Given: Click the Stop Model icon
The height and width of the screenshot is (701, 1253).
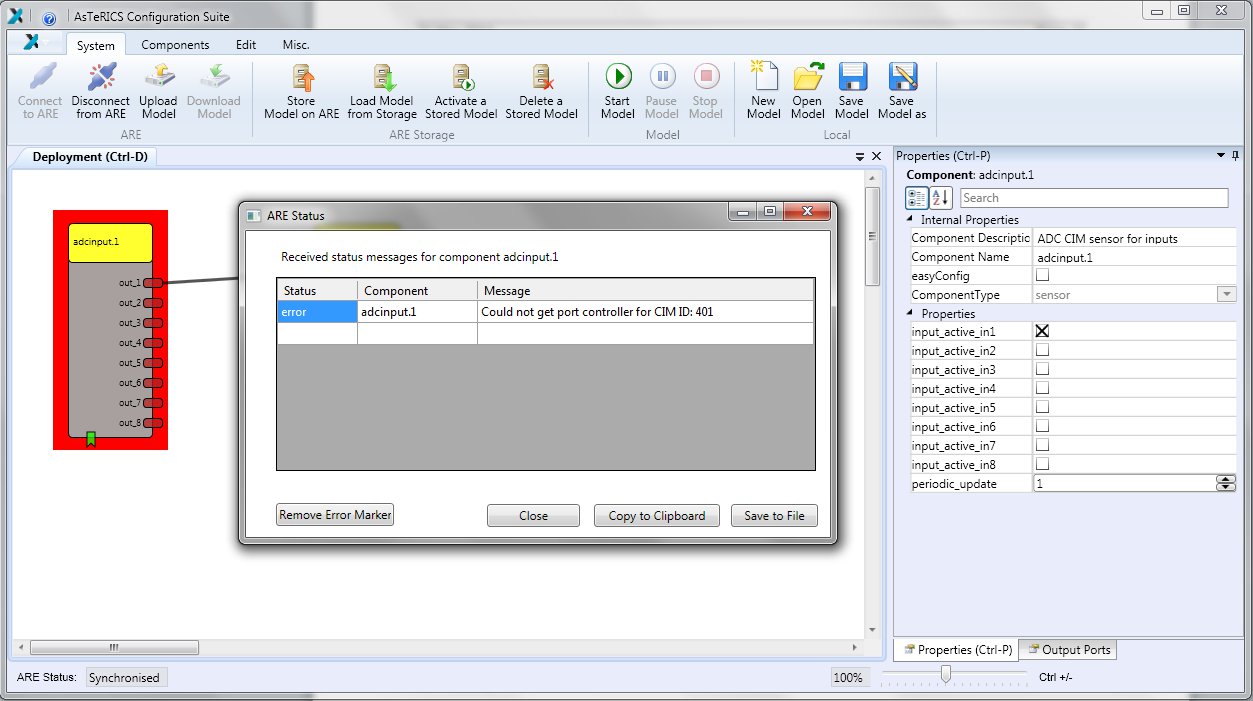Looking at the screenshot, I should click(x=706, y=76).
